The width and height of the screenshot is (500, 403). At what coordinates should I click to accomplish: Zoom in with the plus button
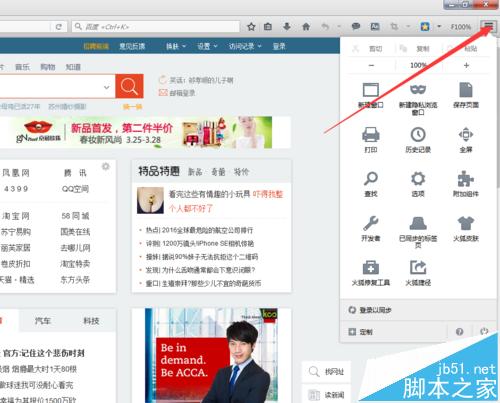(x=466, y=65)
